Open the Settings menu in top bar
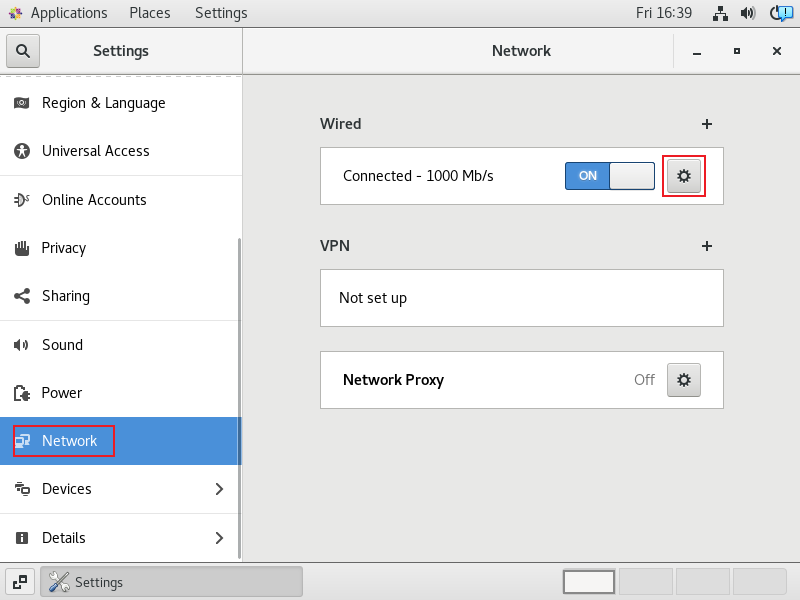Viewport: 800px width, 600px height. pos(221,13)
